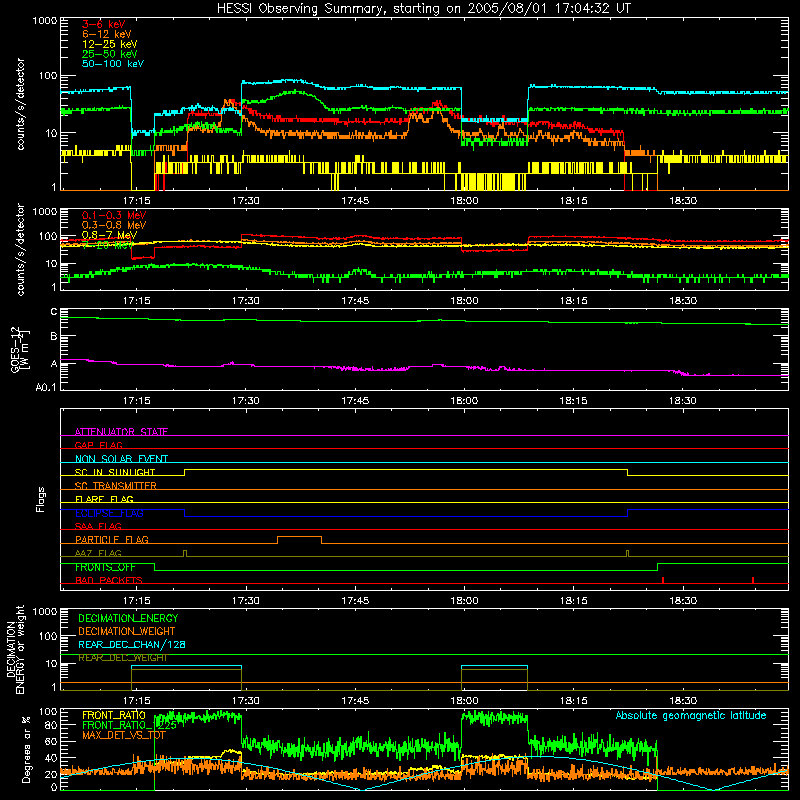800x800 pixels.
Task: Click the 0.1-0.3 MeV legend label
Action: pos(114,215)
